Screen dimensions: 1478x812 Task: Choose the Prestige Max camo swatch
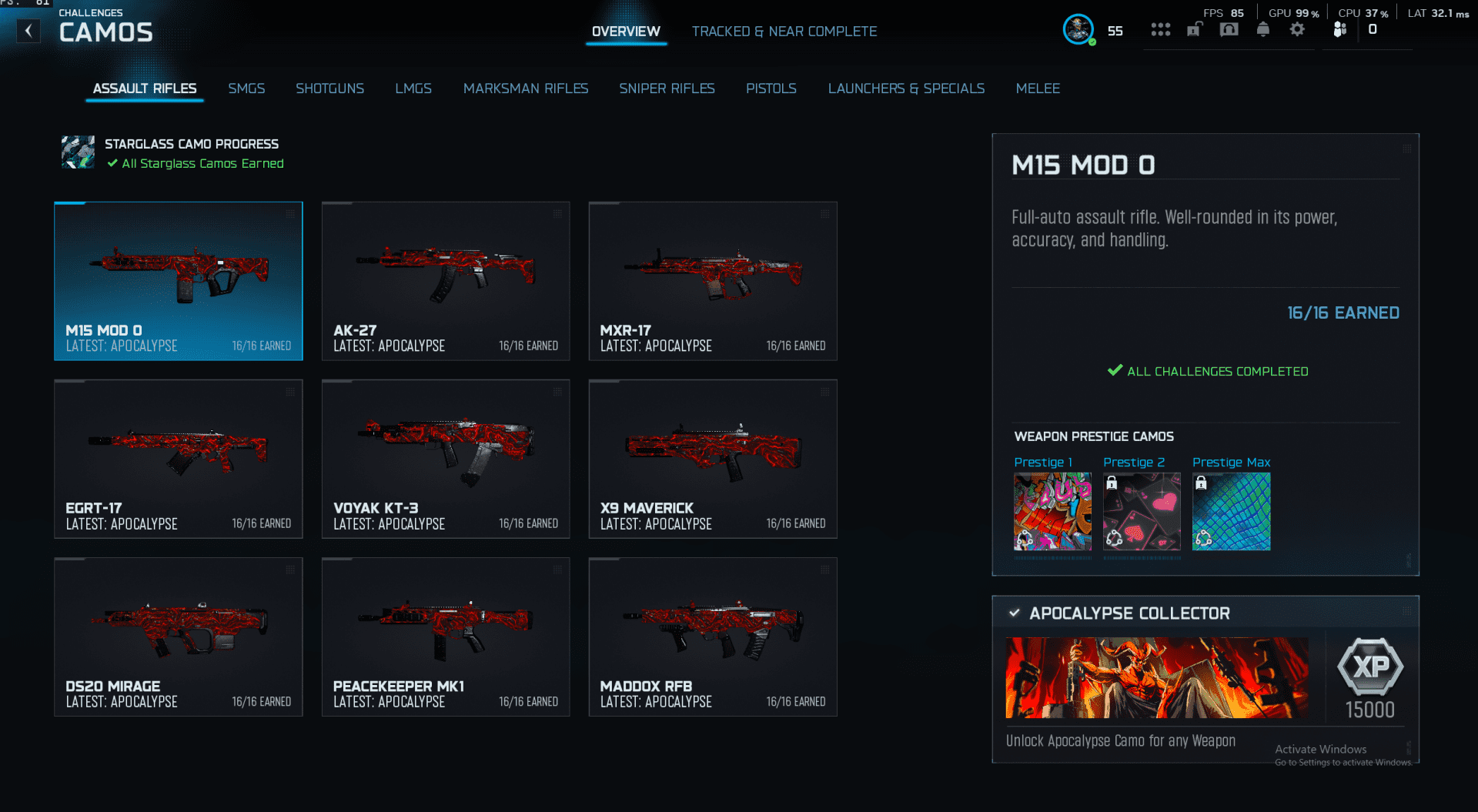tap(1231, 511)
